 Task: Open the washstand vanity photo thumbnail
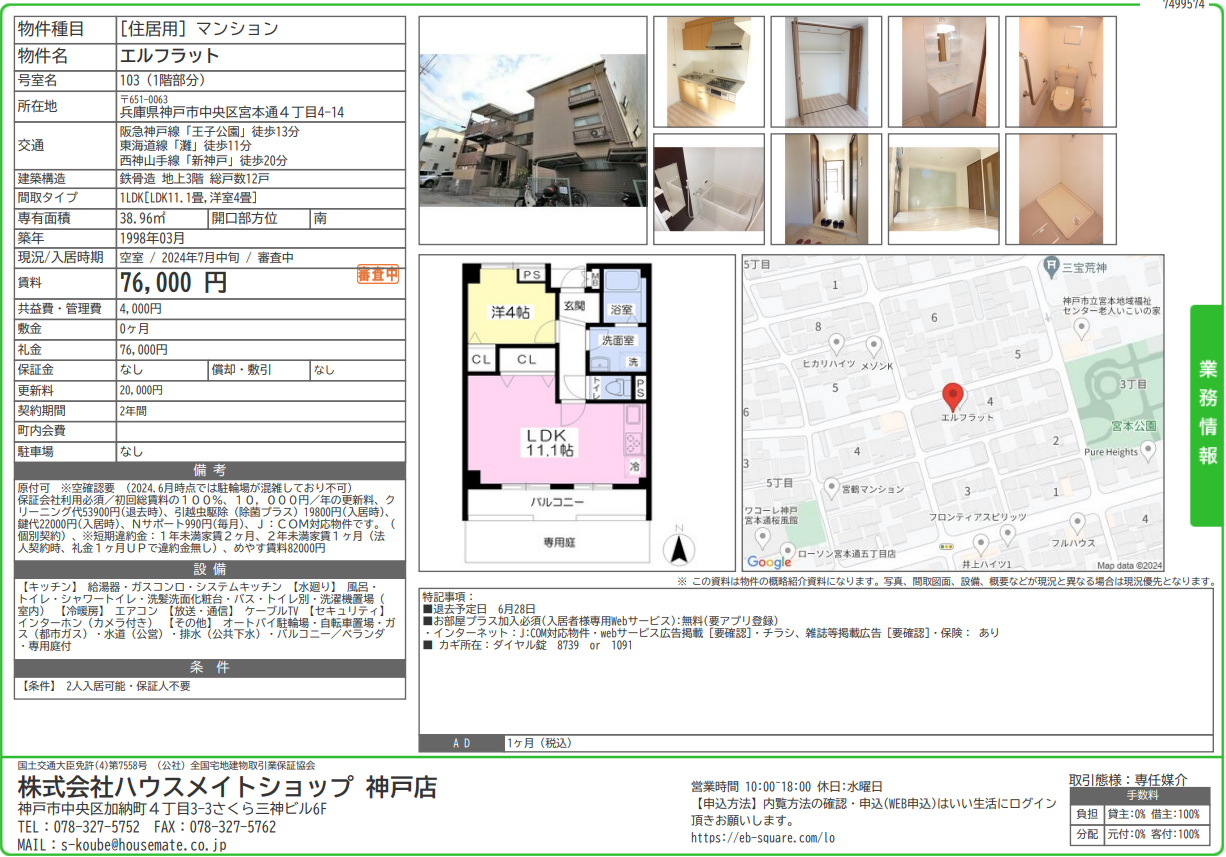point(943,71)
